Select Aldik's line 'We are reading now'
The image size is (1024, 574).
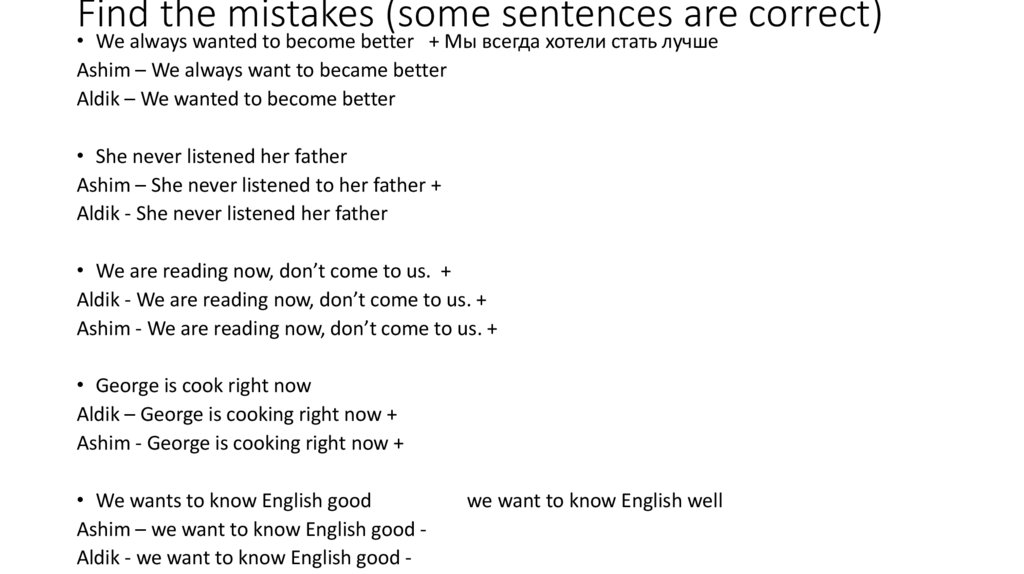coord(282,300)
